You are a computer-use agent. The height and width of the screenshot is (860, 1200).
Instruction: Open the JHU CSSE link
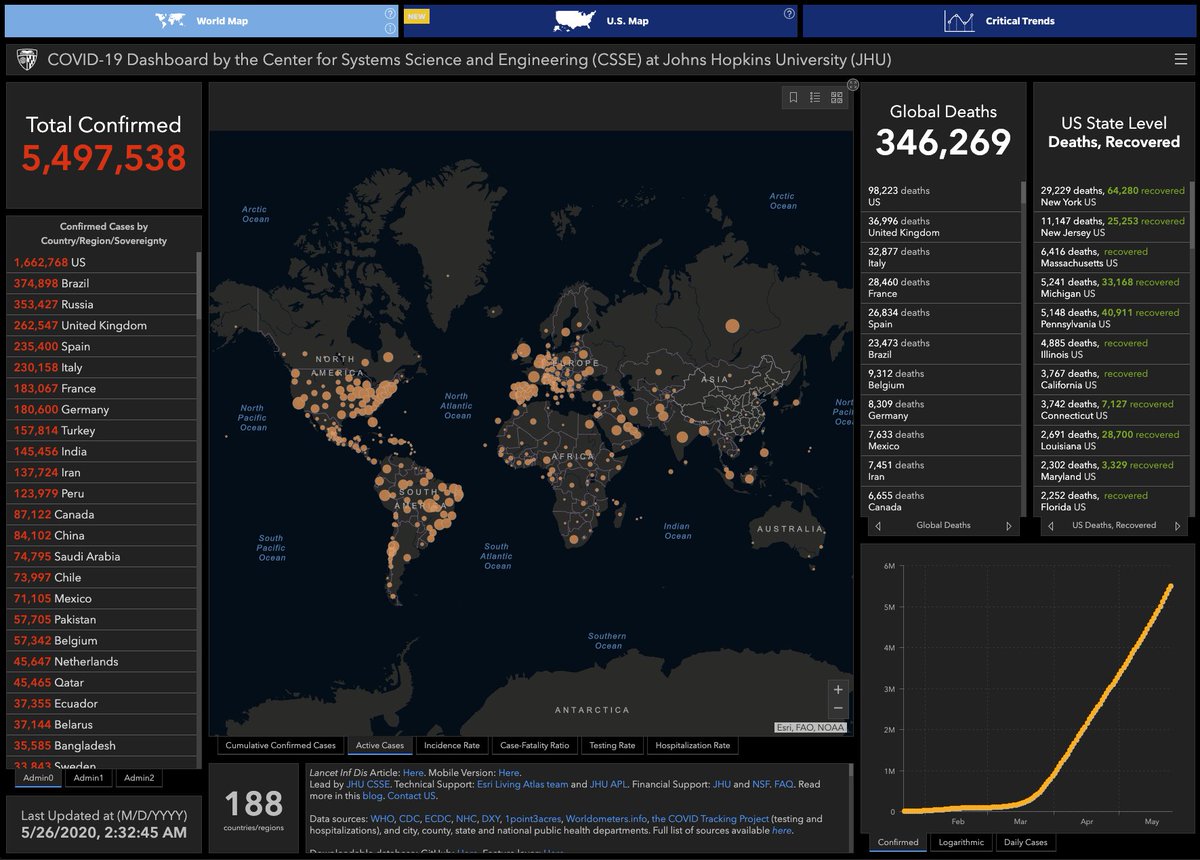coord(368,785)
